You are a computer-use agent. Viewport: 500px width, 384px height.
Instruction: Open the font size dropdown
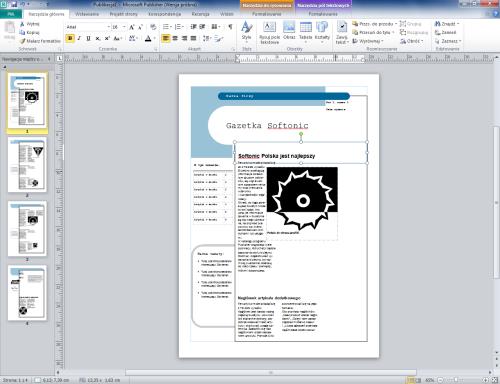tap(124, 27)
